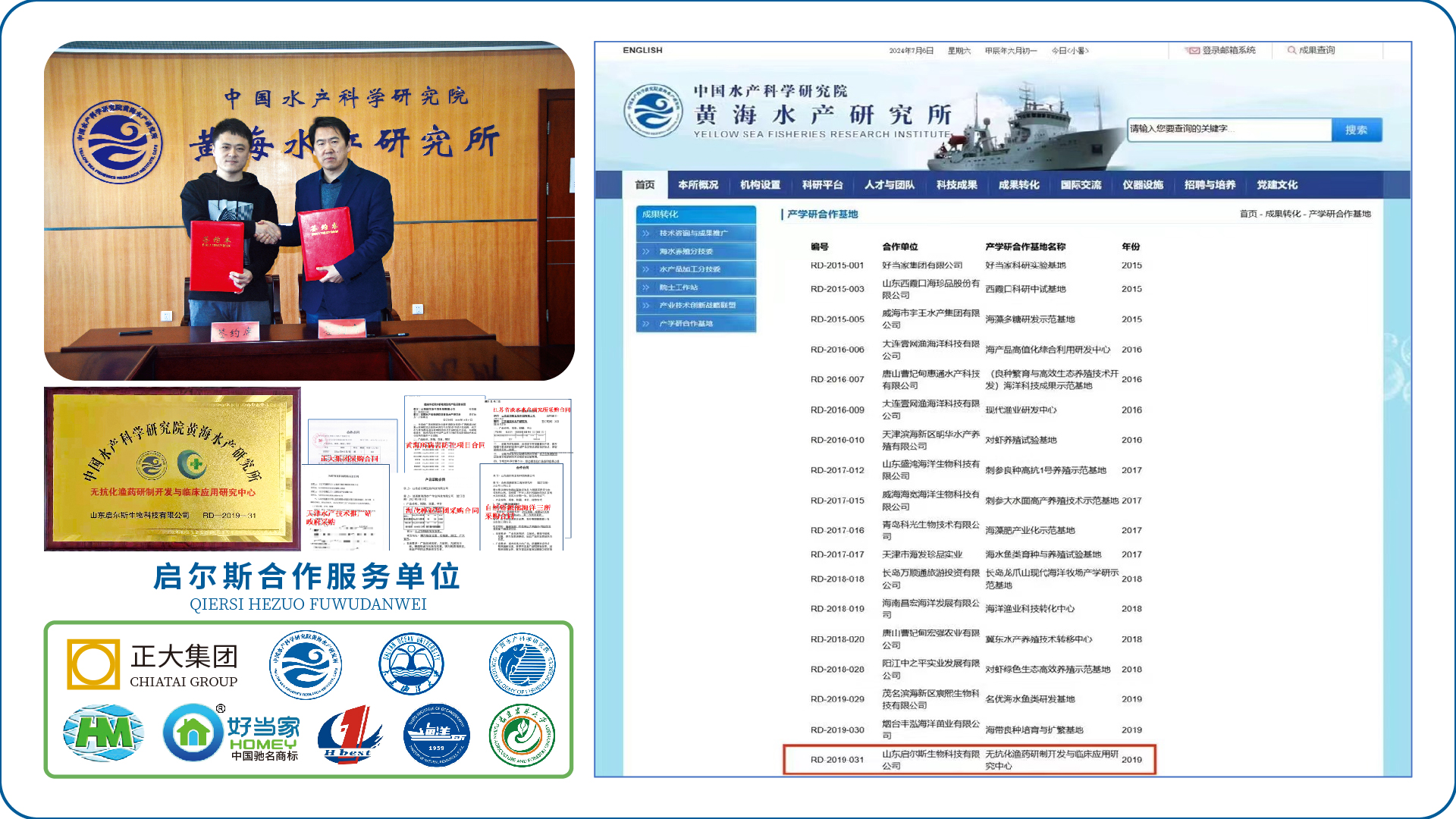
Task: Open the 成果转化 navigation item
Action: pyautogui.click(x=1018, y=185)
